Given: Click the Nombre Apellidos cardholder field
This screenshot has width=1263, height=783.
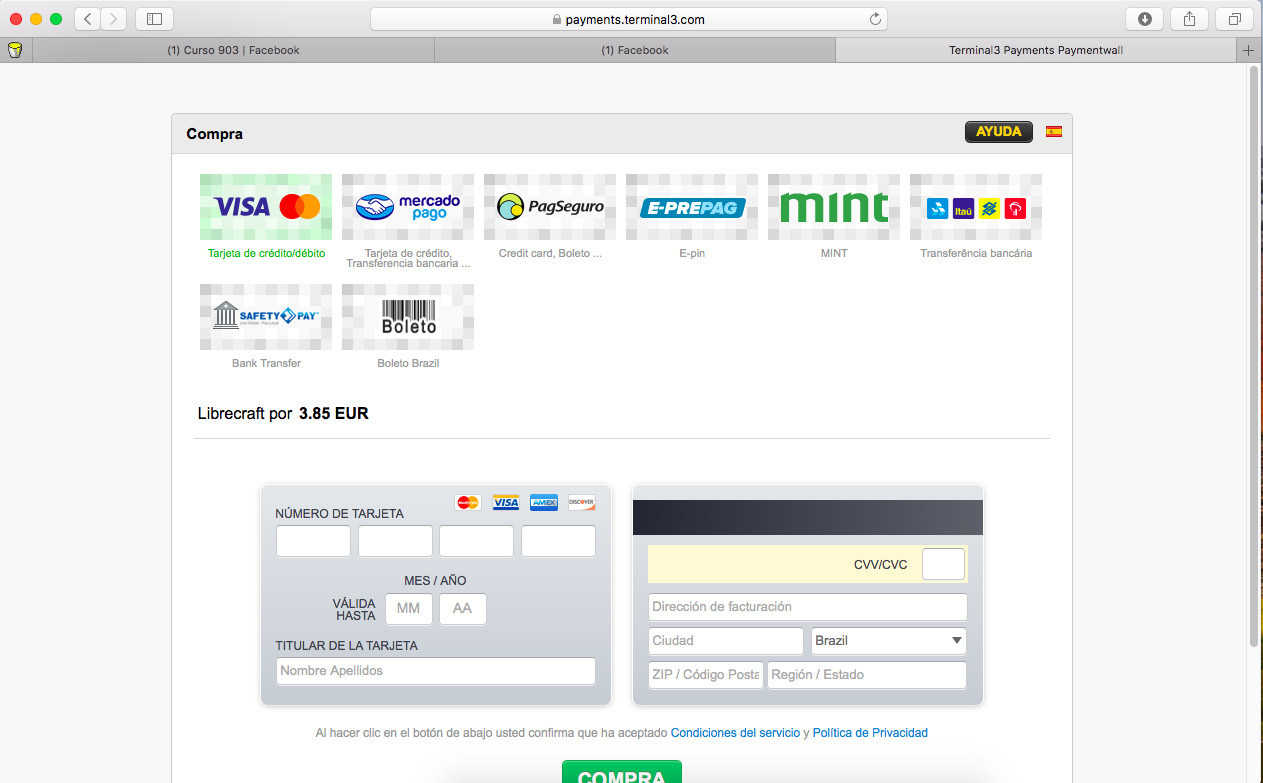Looking at the screenshot, I should click(x=436, y=671).
